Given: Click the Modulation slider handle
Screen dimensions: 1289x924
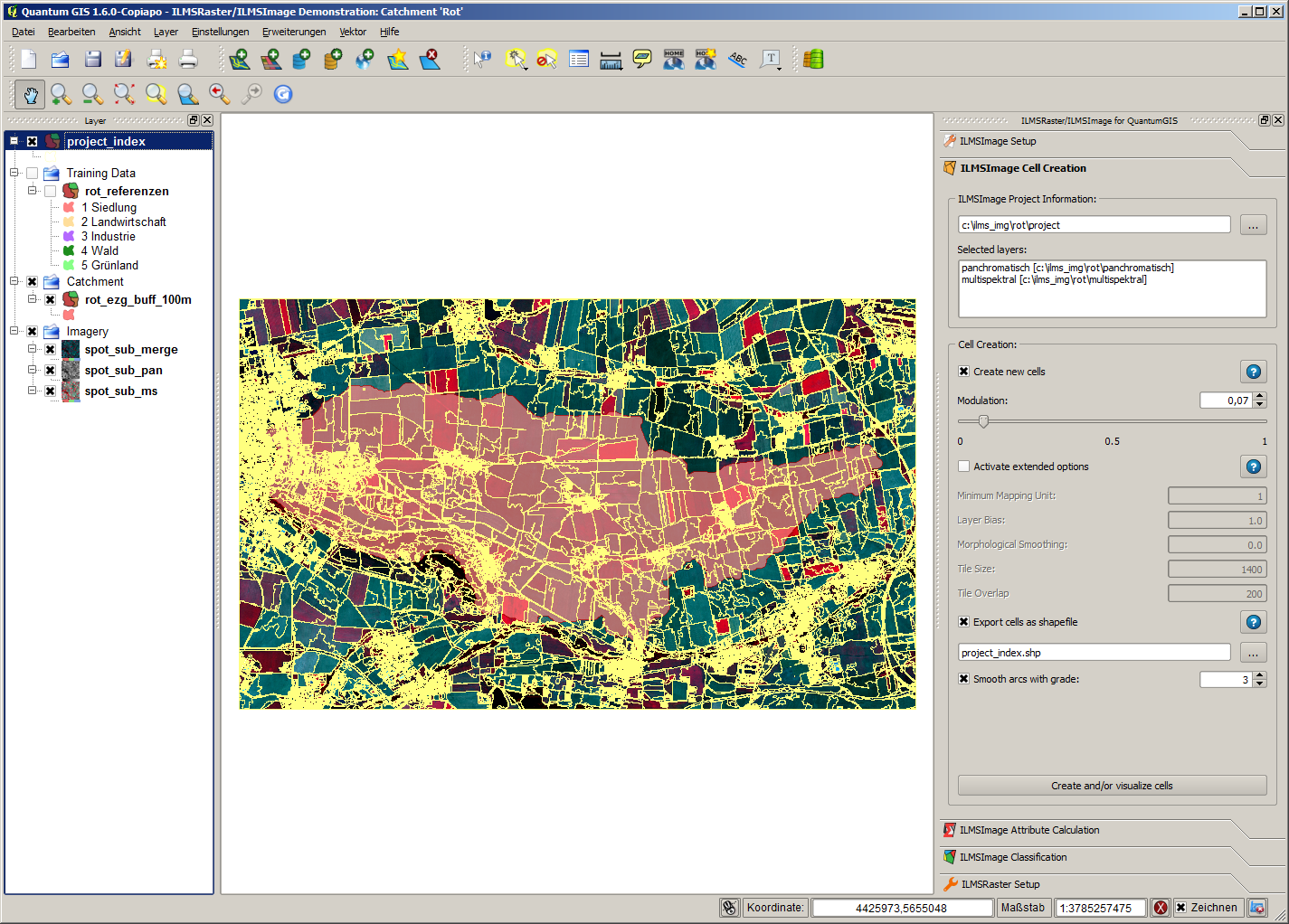Looking at the screenshot, I should point(983,421).
